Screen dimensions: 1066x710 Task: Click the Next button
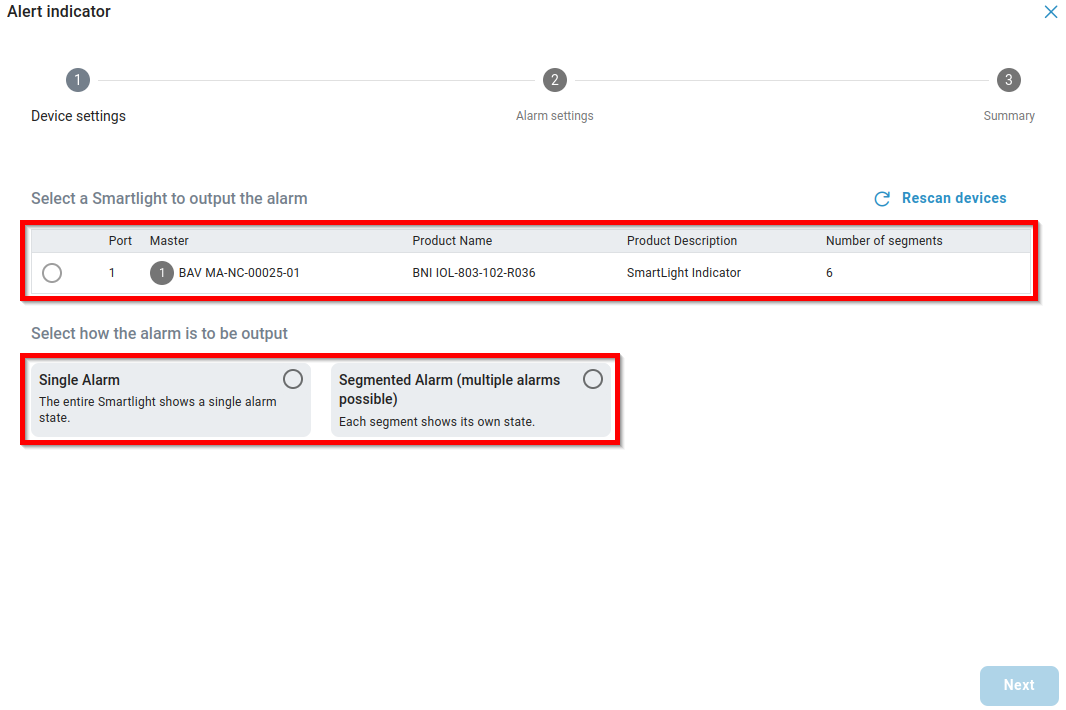point(1018,685)
